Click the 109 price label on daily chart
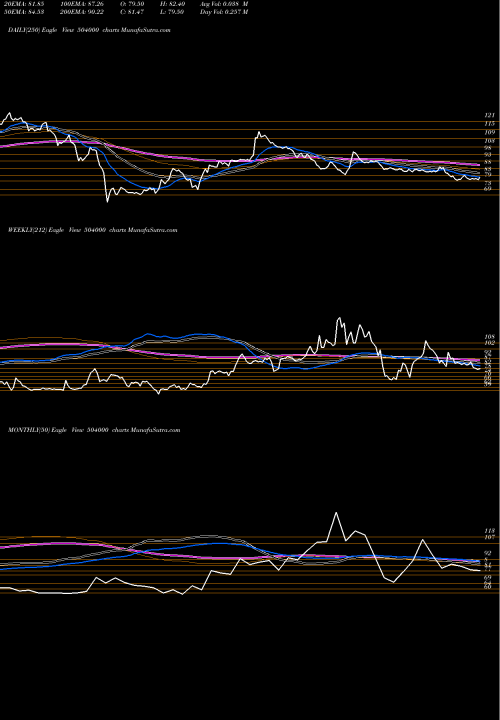 click(x=489, y=132)
